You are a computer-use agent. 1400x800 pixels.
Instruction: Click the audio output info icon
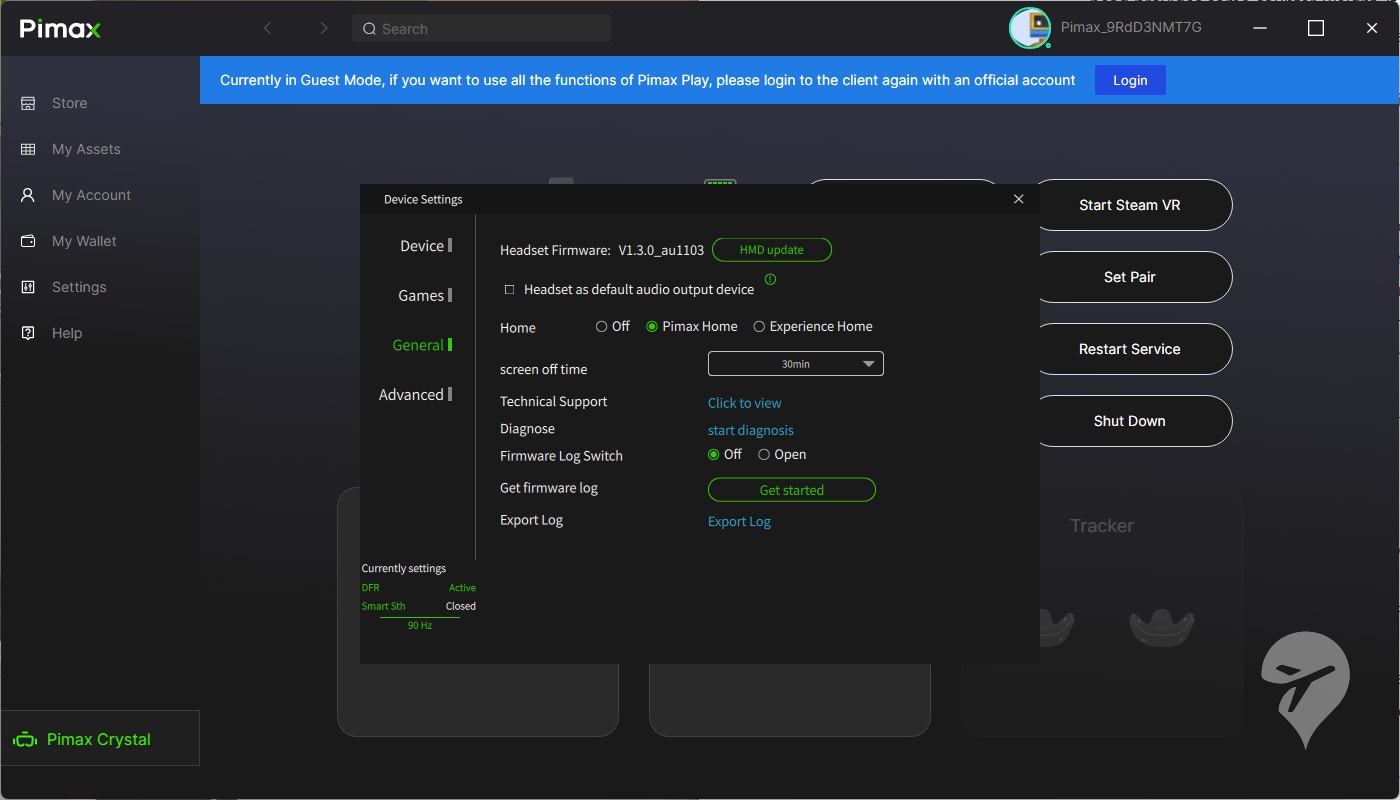(770, 280)
